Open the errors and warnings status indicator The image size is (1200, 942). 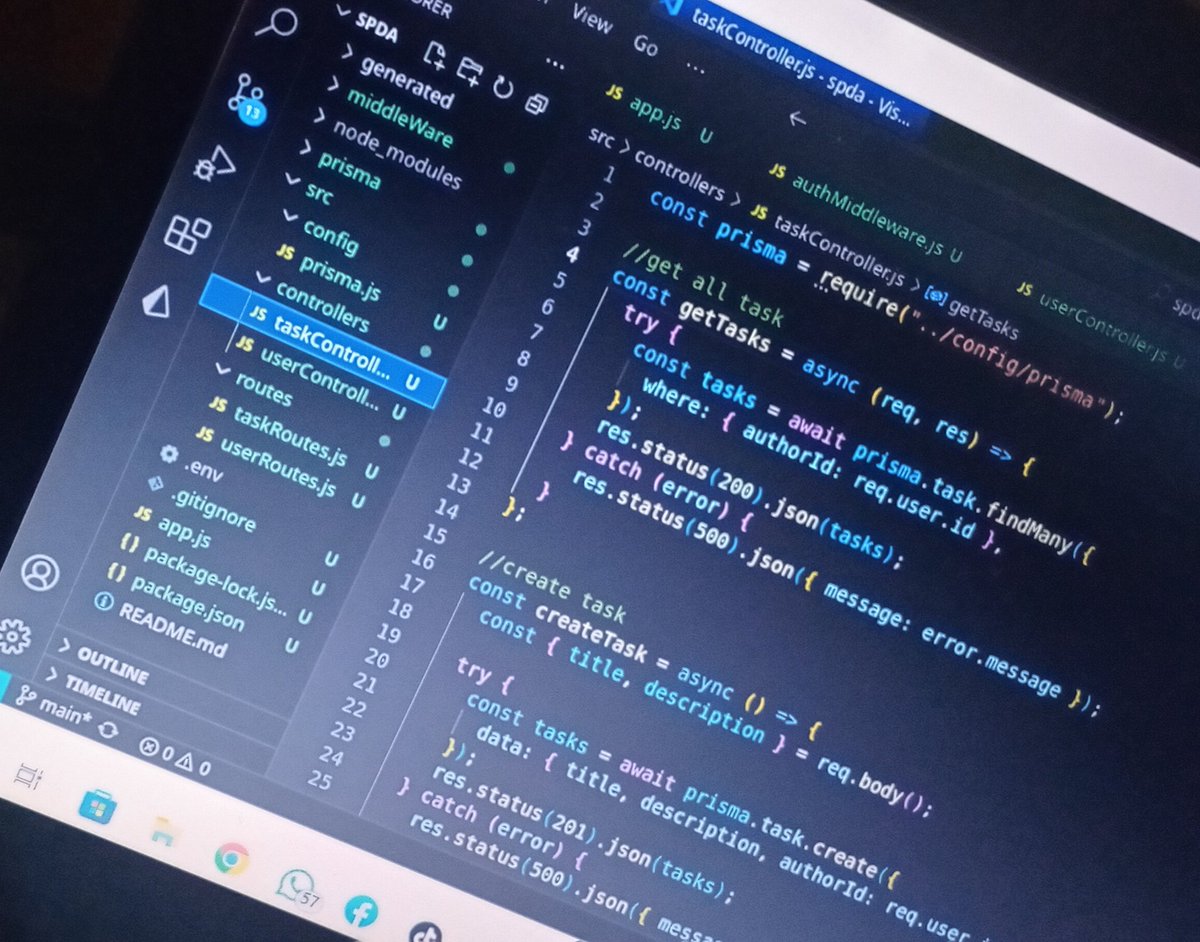(x=175, y=757)
